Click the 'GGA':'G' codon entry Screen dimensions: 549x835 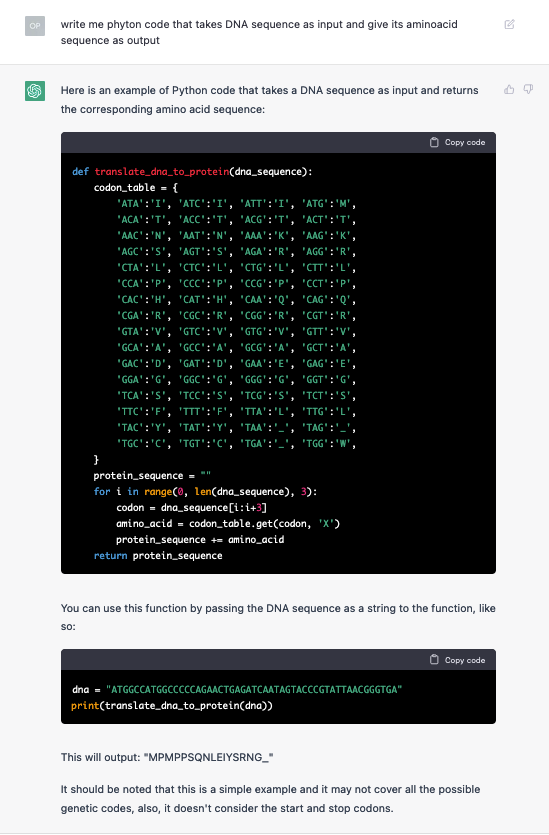[142, 379]
